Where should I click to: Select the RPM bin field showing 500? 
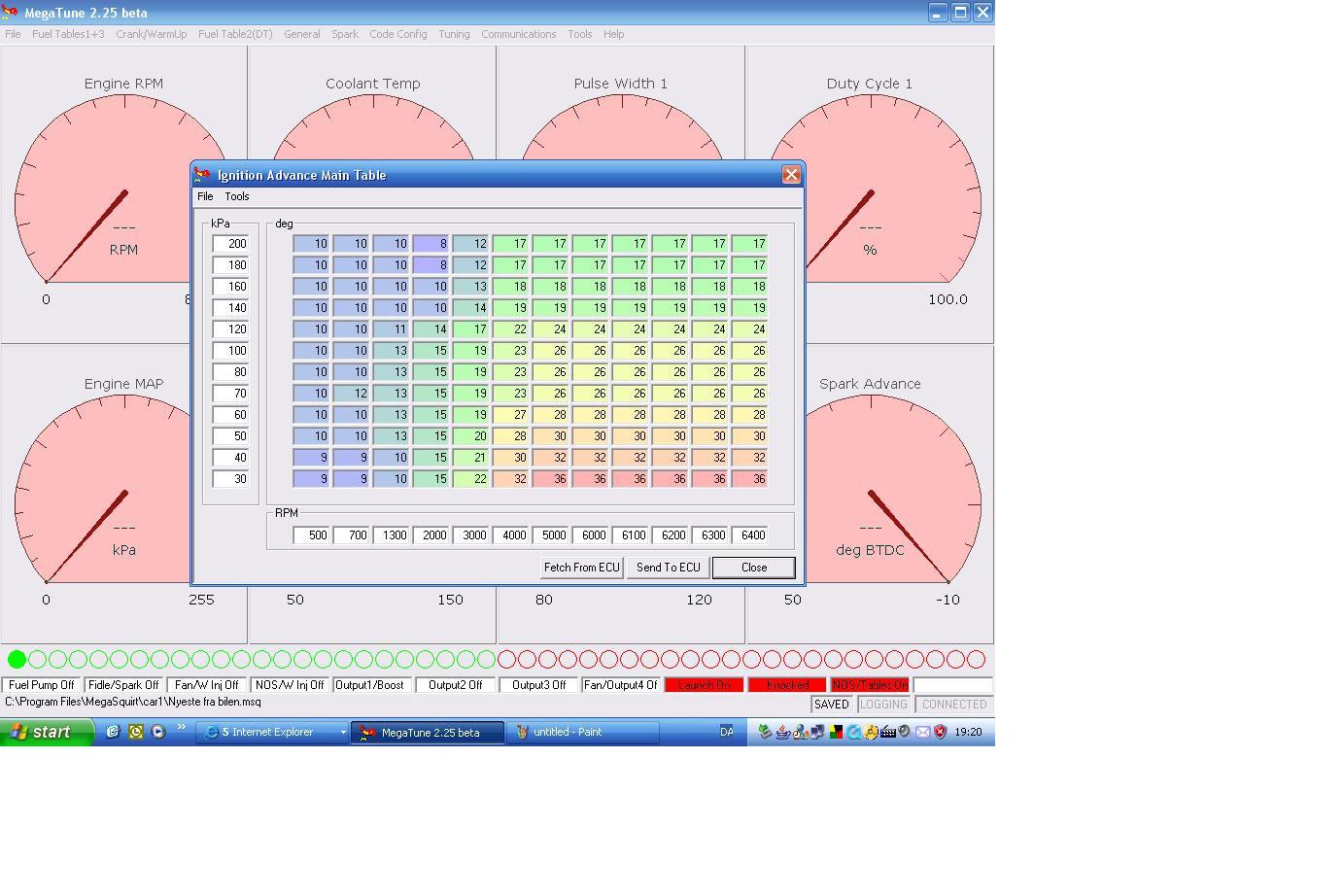[x=311, y=535]
